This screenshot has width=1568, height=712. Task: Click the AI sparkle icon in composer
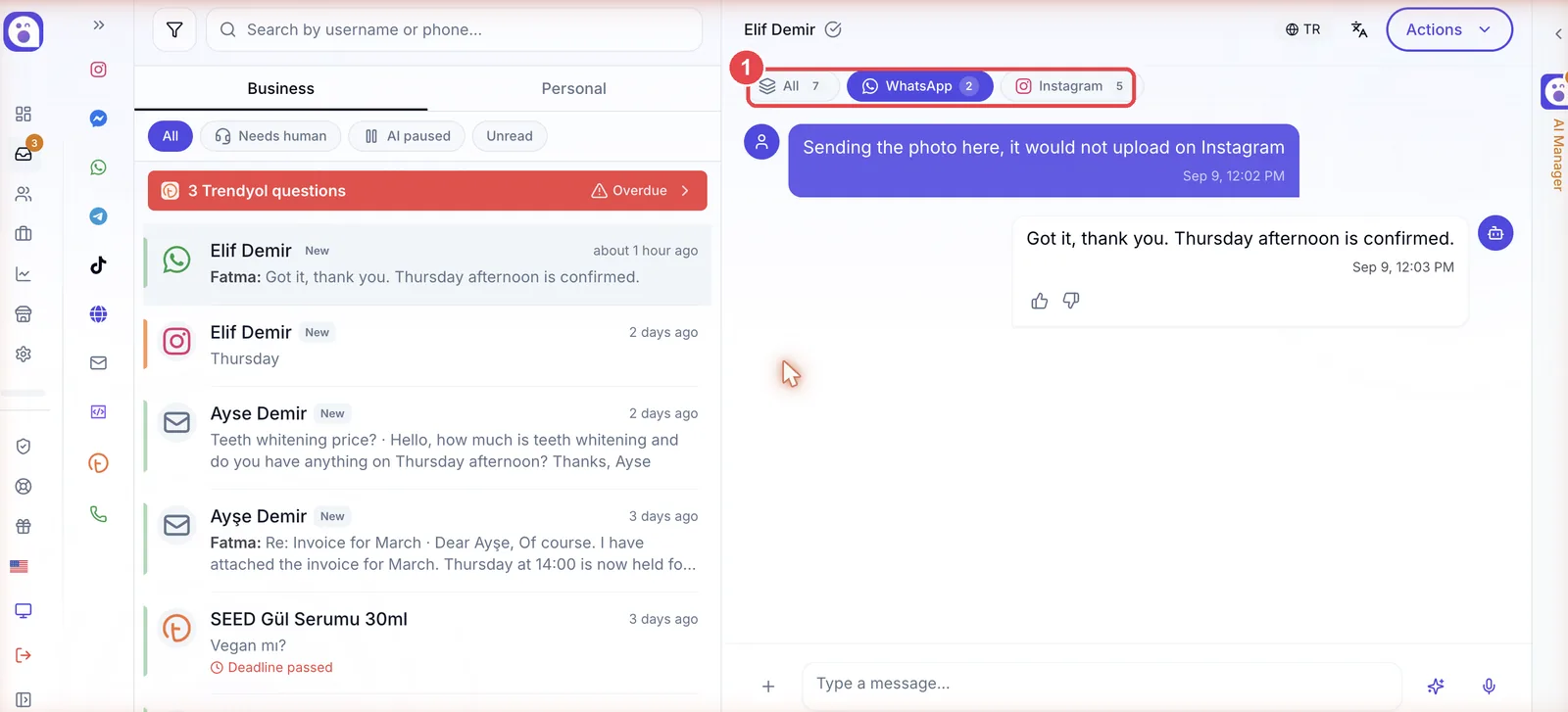(1436, 686)
